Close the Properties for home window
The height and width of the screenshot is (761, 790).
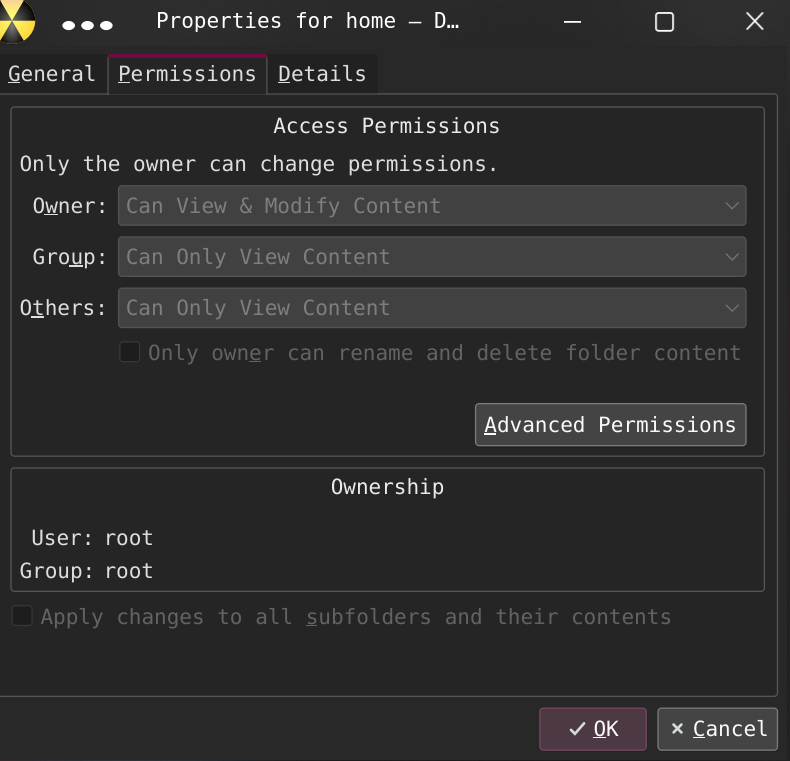(755, 21)
